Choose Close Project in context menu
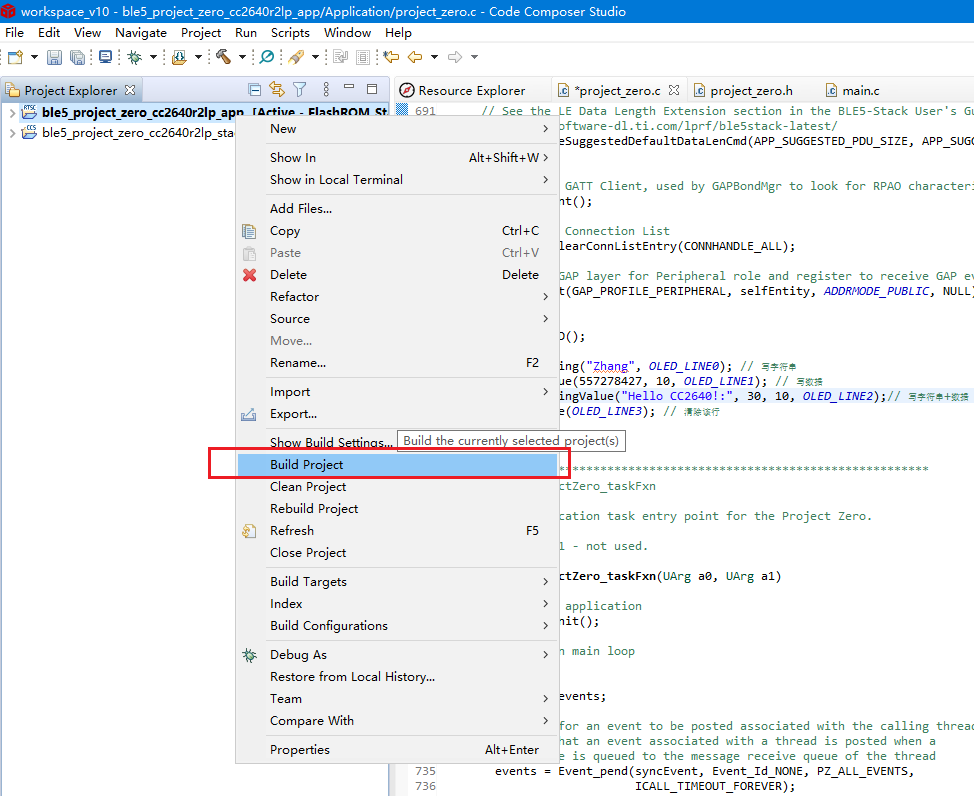 point(398,553)
